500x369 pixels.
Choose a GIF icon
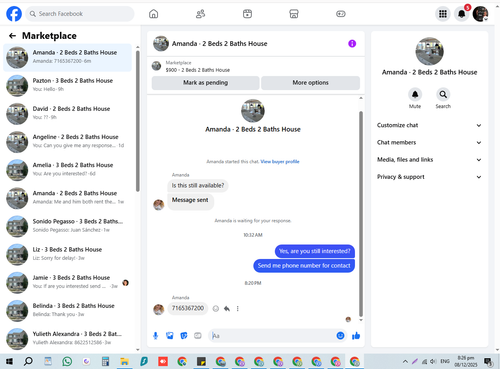198,336
